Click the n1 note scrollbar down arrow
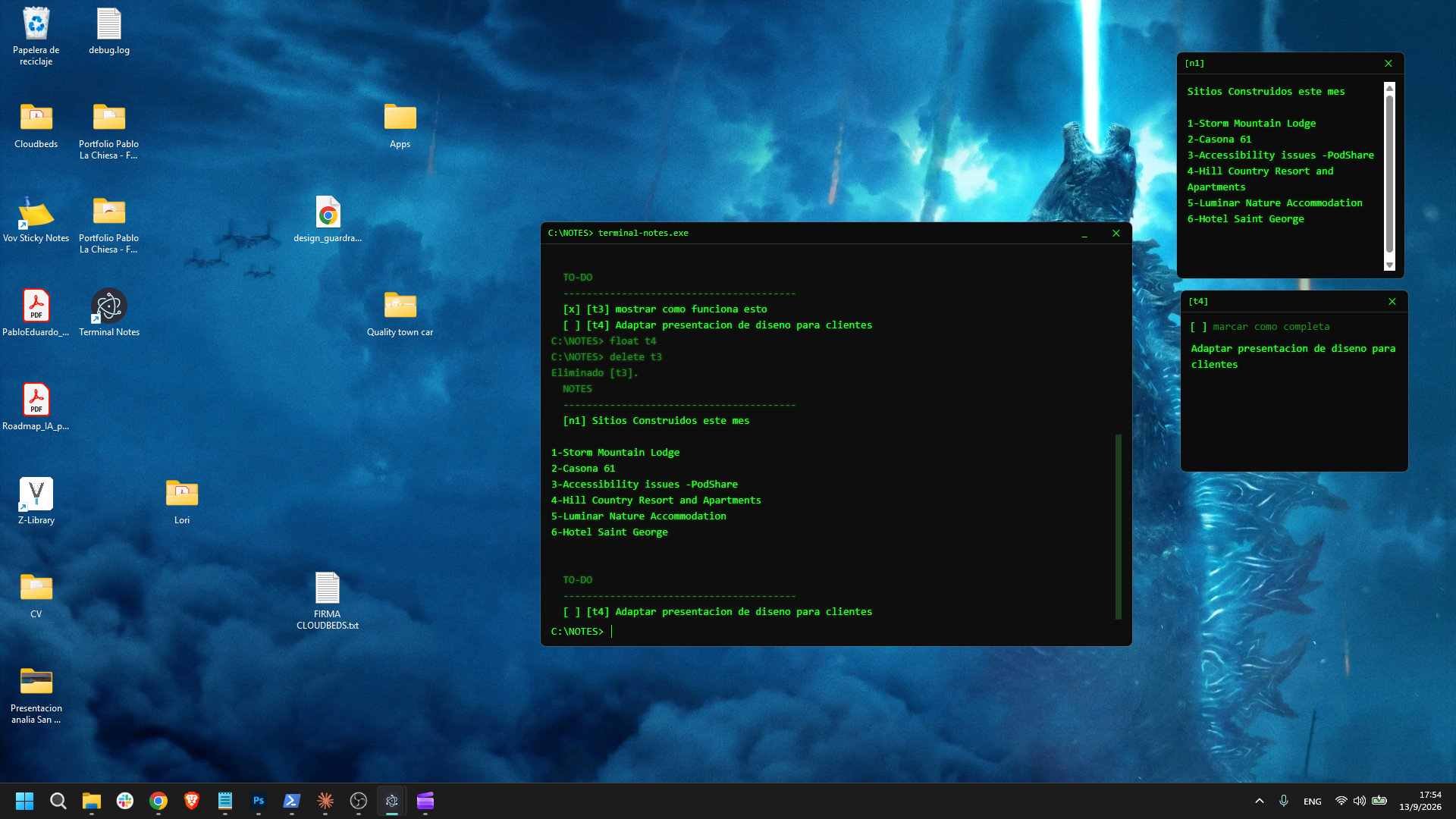This screenshot has width=1456, height=819. pyautogui.click(x=1389, y=265)
